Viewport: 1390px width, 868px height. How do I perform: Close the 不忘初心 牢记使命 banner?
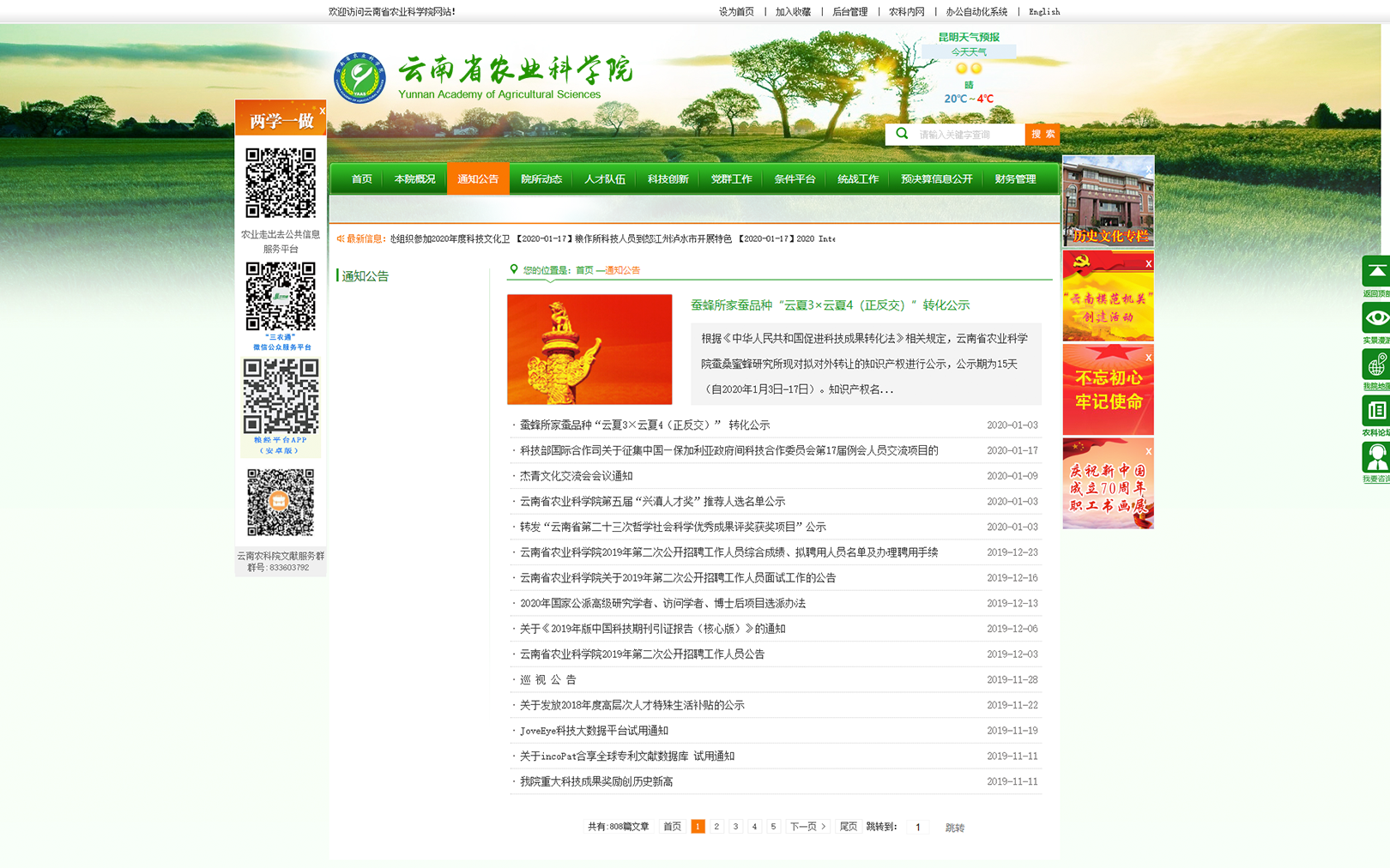click(1148, 358)
